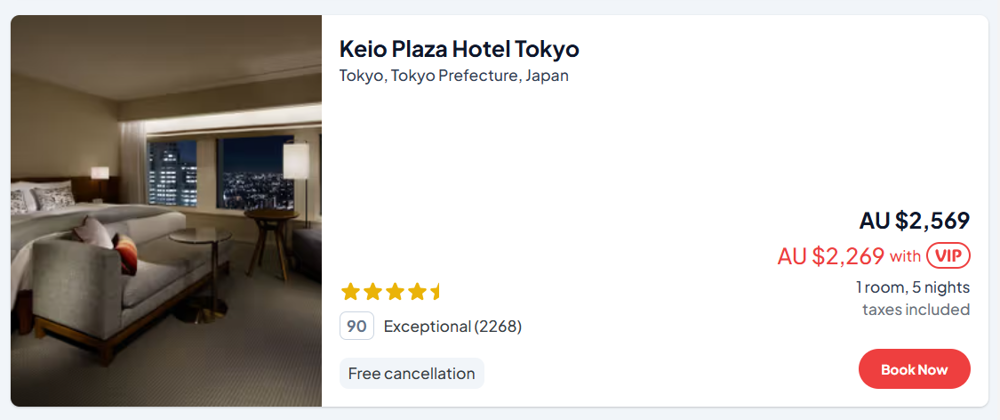1000x420 pixels.
Task: Open the Exceptional (2268) reviews text
Action: pyautogui.click(x=453, y=326)
